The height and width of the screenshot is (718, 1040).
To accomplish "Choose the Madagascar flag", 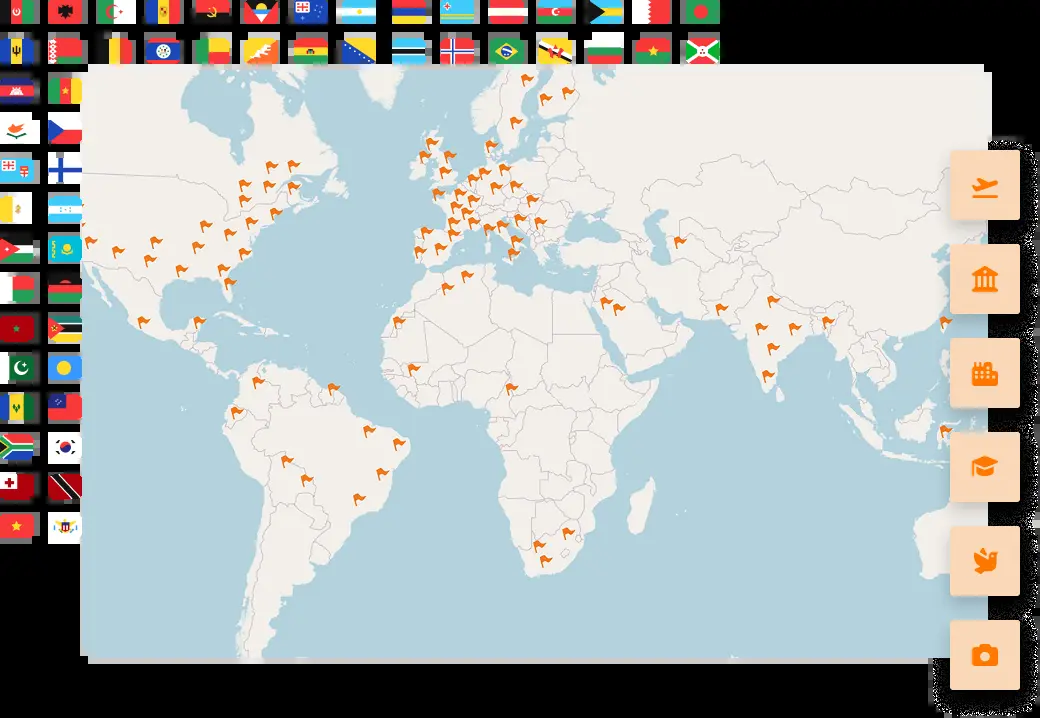I will coord(19,288).
